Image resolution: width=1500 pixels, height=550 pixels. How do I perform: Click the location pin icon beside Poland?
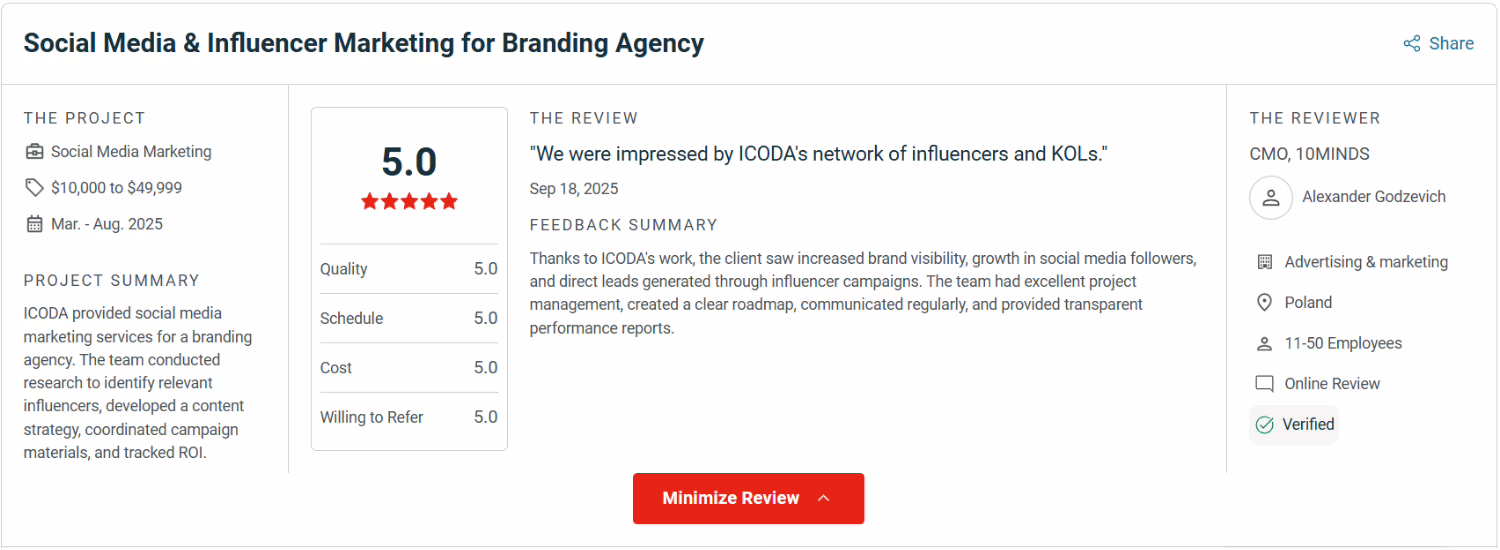coord(1265,303)
